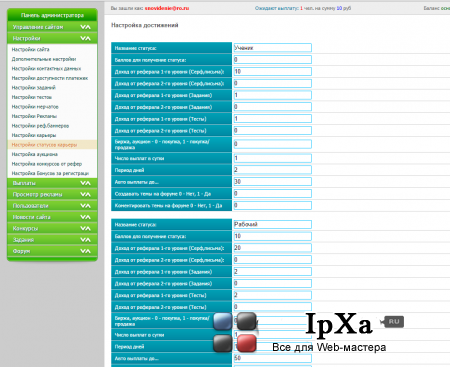Click the blue glossy square in watermark
The image size is (450, 367).
click(222, 321)
